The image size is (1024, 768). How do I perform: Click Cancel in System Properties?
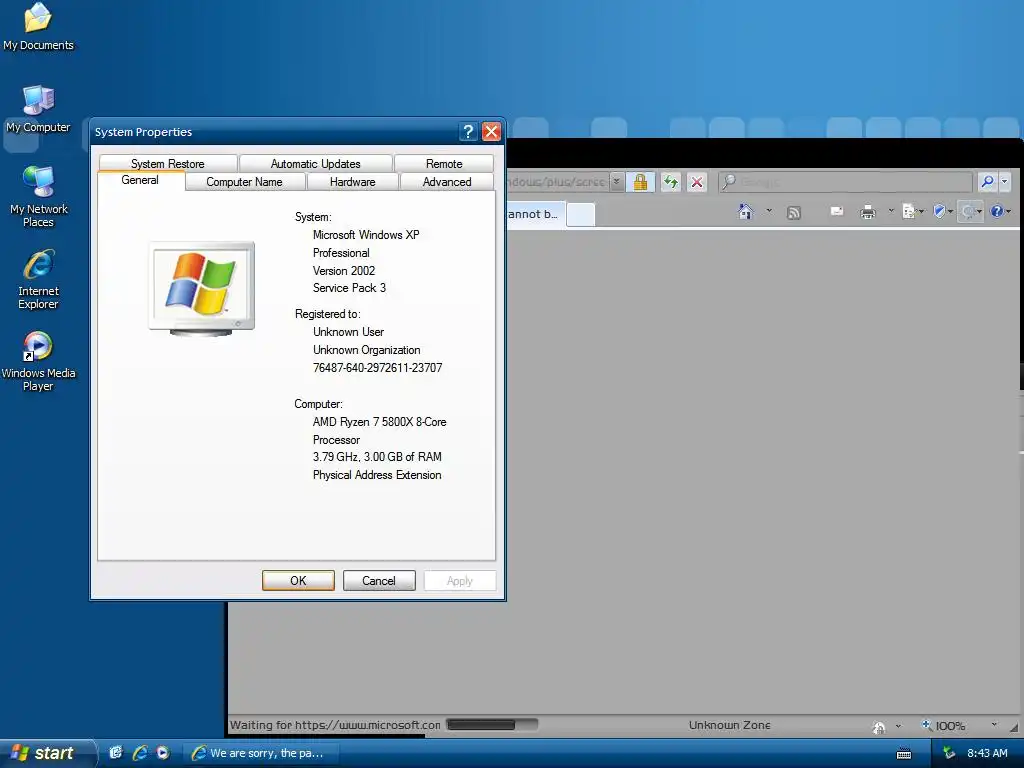pyautogui.click(x=379, y=581)
